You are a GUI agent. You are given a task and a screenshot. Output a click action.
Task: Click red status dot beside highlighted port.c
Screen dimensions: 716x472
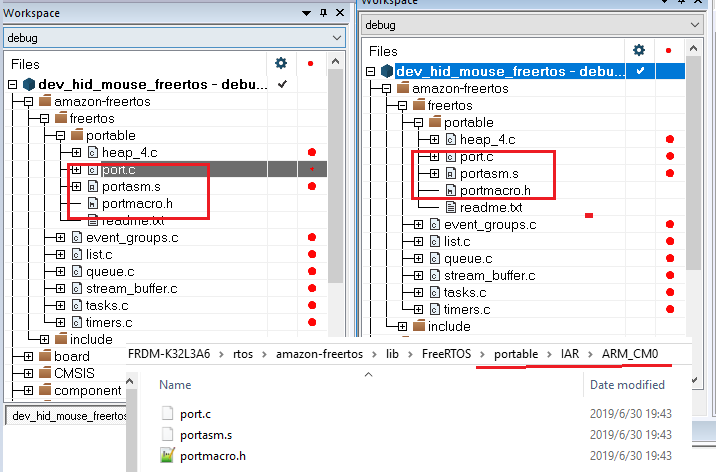(312, 169)
